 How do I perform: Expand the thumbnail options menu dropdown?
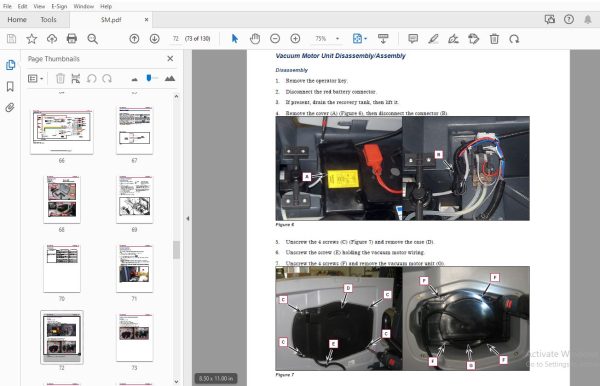click(x=36, y=79)
